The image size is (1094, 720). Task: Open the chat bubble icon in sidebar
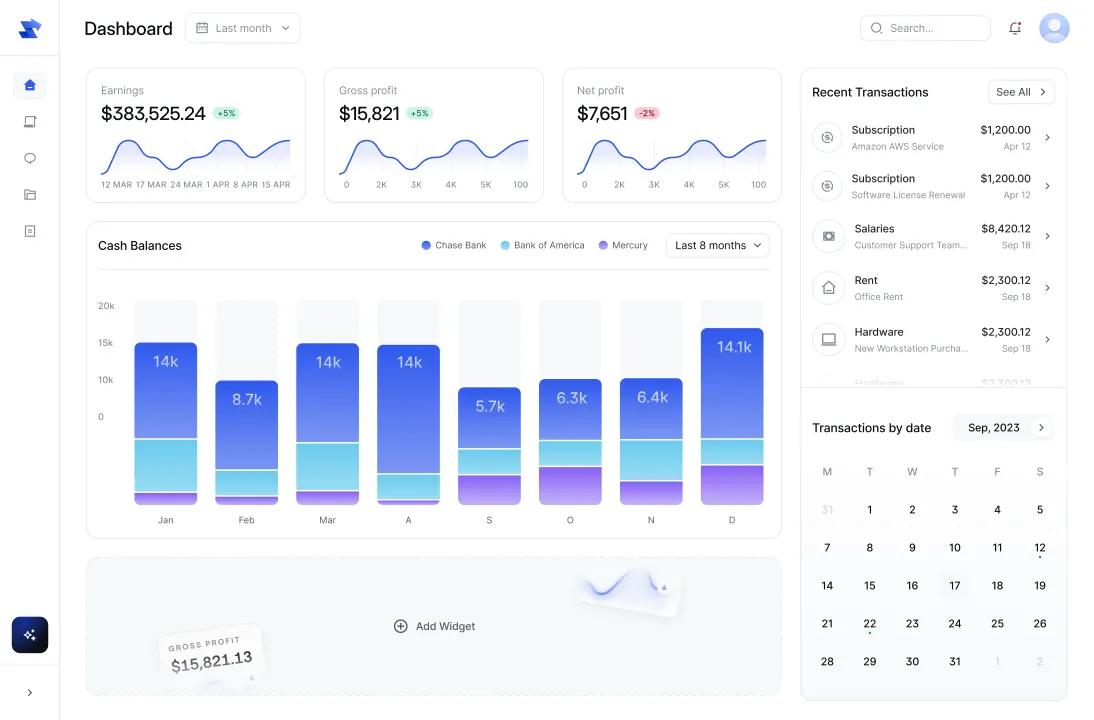30,158
